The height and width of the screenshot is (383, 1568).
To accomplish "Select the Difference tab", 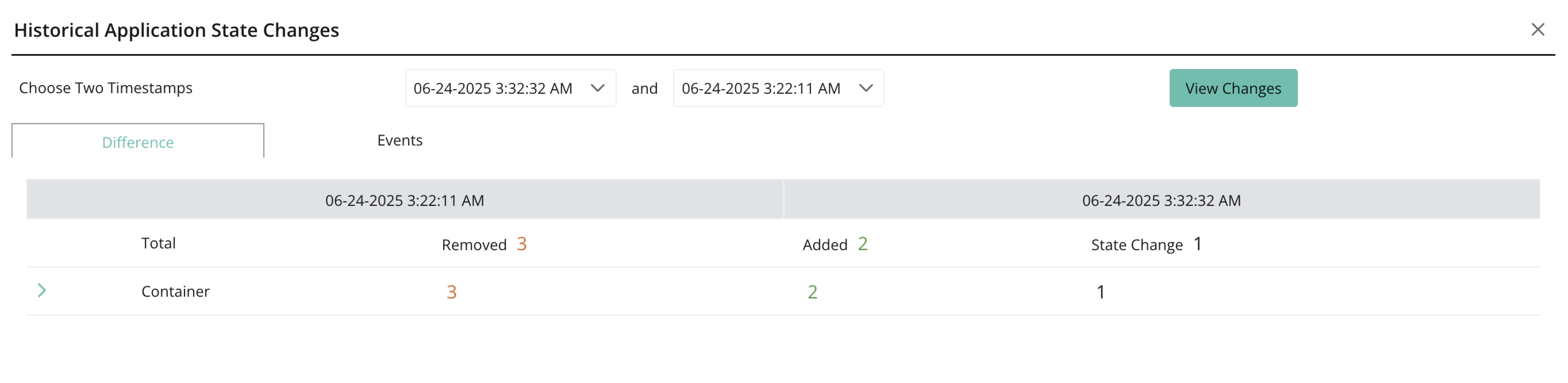I will [x=138, y=141].
